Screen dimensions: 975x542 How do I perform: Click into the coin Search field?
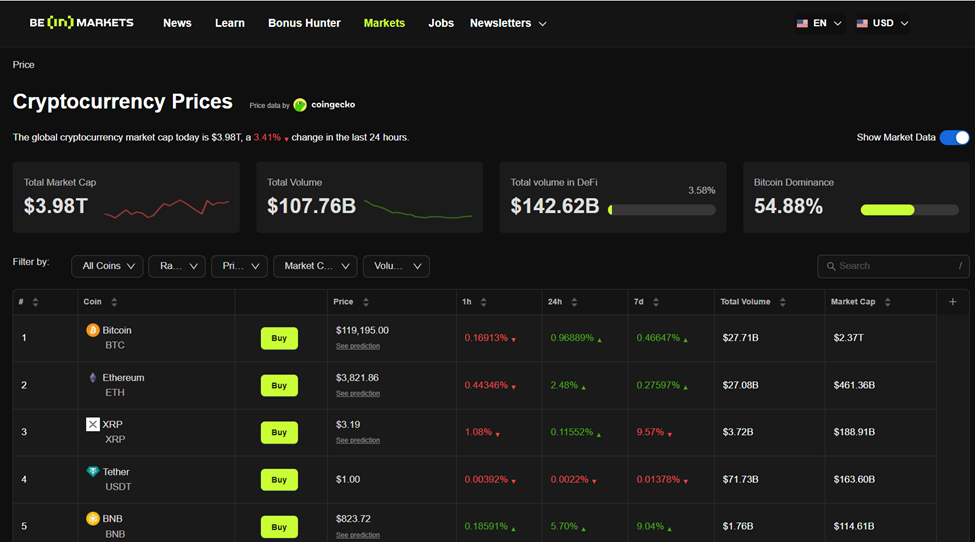tap(893, 266)
